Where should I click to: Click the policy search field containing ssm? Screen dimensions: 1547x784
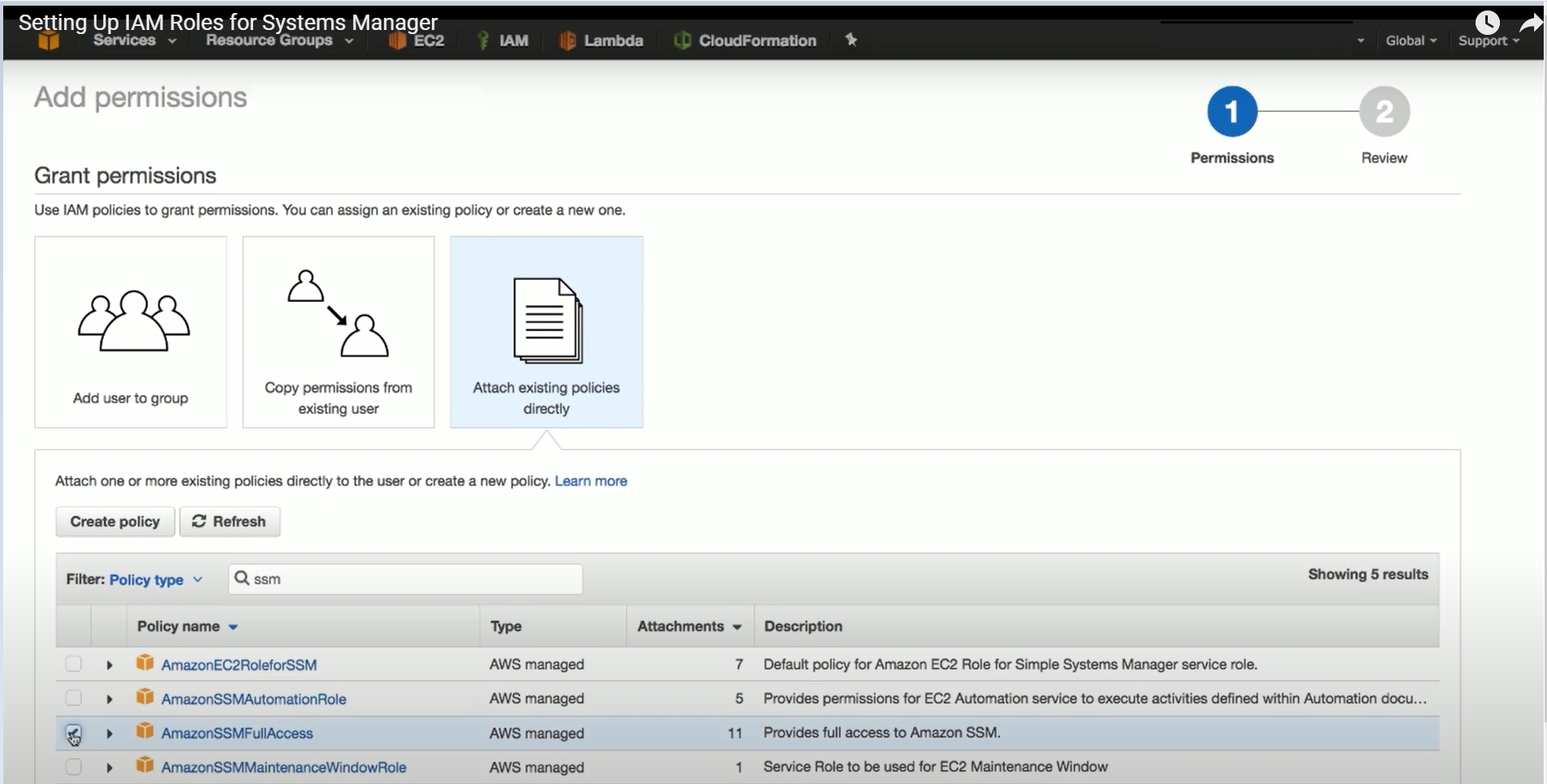[x=406, y=579]
